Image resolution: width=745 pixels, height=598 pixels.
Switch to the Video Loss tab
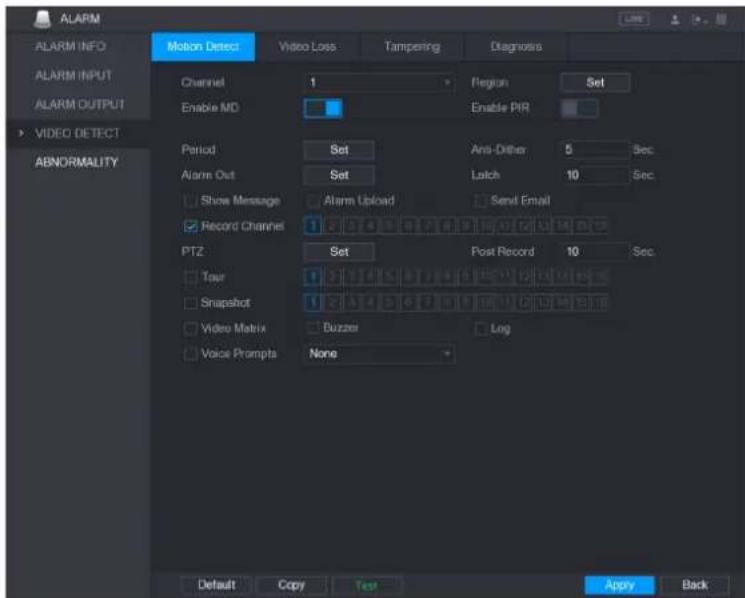tap(307, 47)
